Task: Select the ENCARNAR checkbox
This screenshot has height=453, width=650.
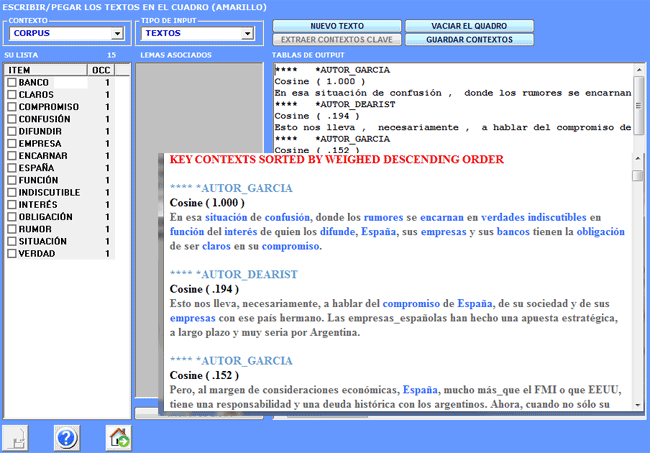Action: pos(12,156)
